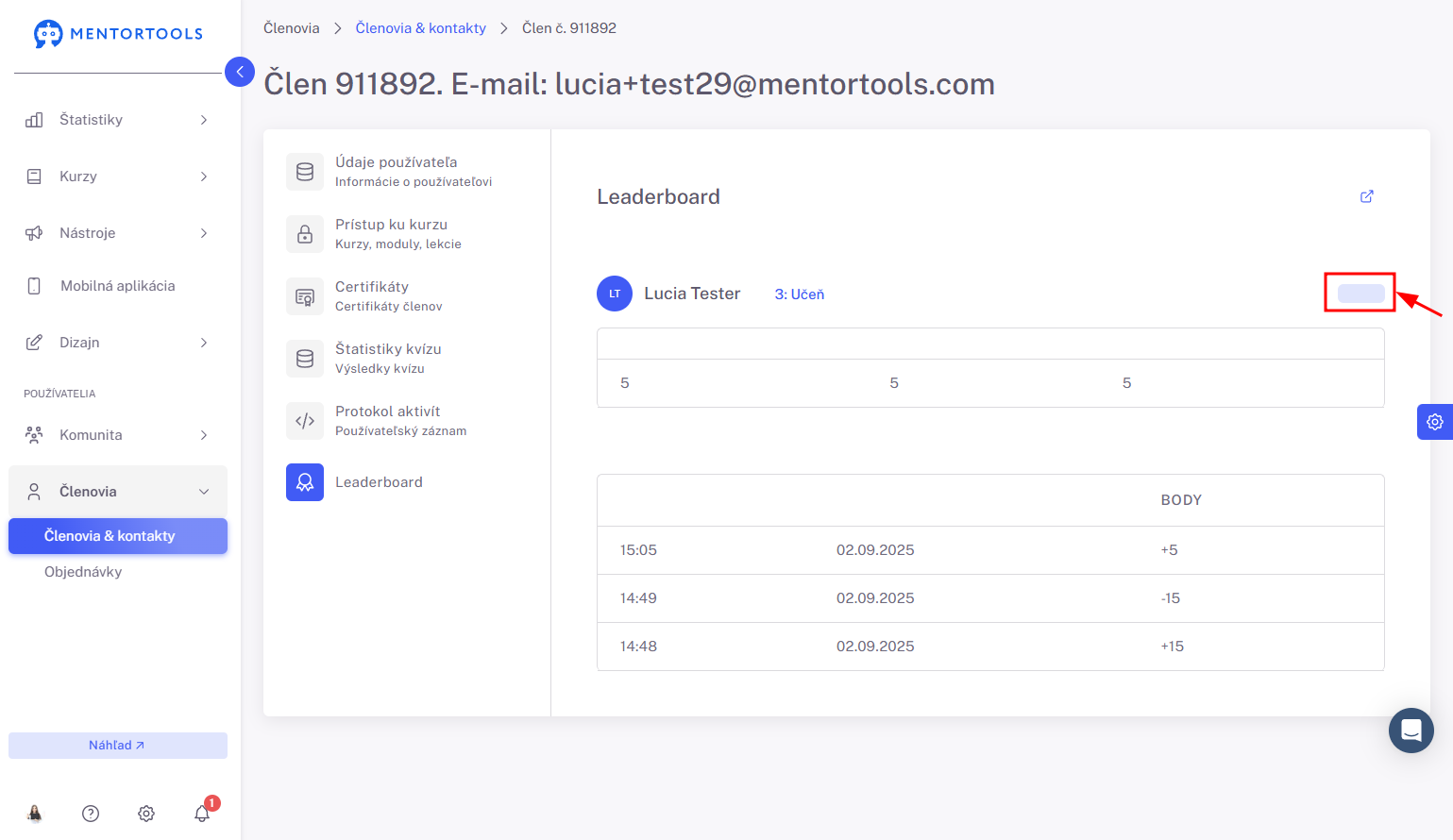This screenshot has height=840, width=1453.
Task: Open Objednávky in the sidebar
Action: point(83,572)
